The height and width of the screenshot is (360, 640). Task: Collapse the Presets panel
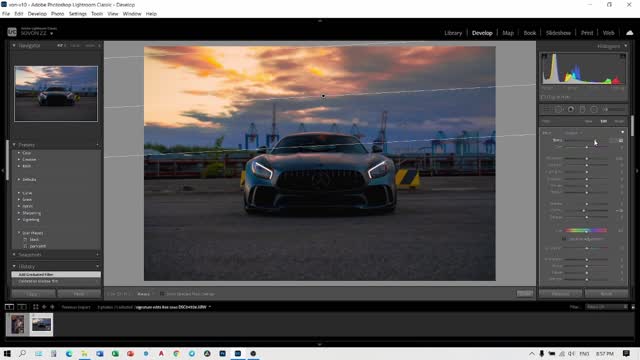pos(14,145)
